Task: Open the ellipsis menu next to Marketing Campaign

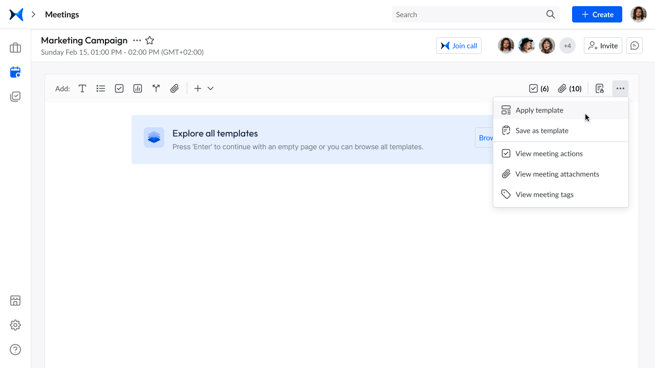Action: coord(137,41)
